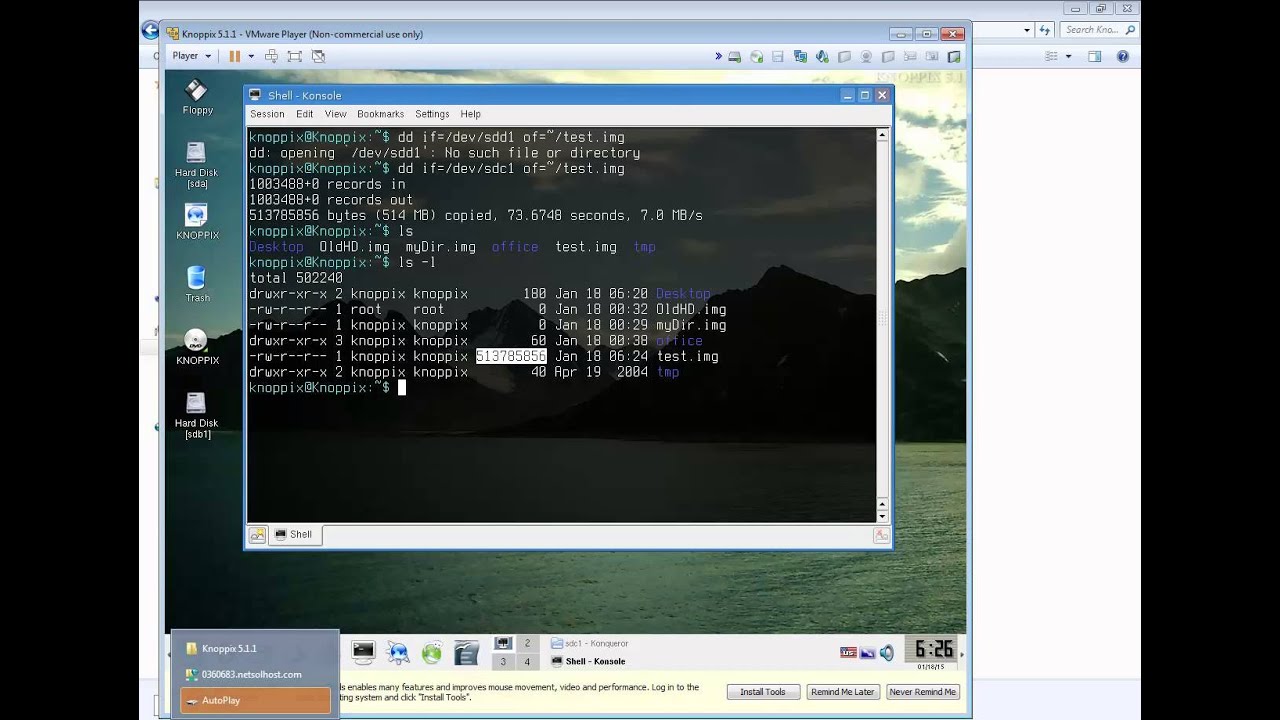Click the new session icon in Konsole
The image size is (1280, 720).
tap(258, 535)
